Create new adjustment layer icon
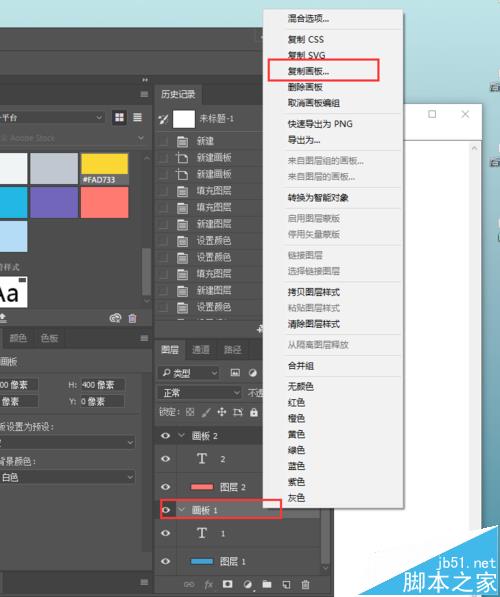This screenshot has width=500, height=597. tap(248, 584)
